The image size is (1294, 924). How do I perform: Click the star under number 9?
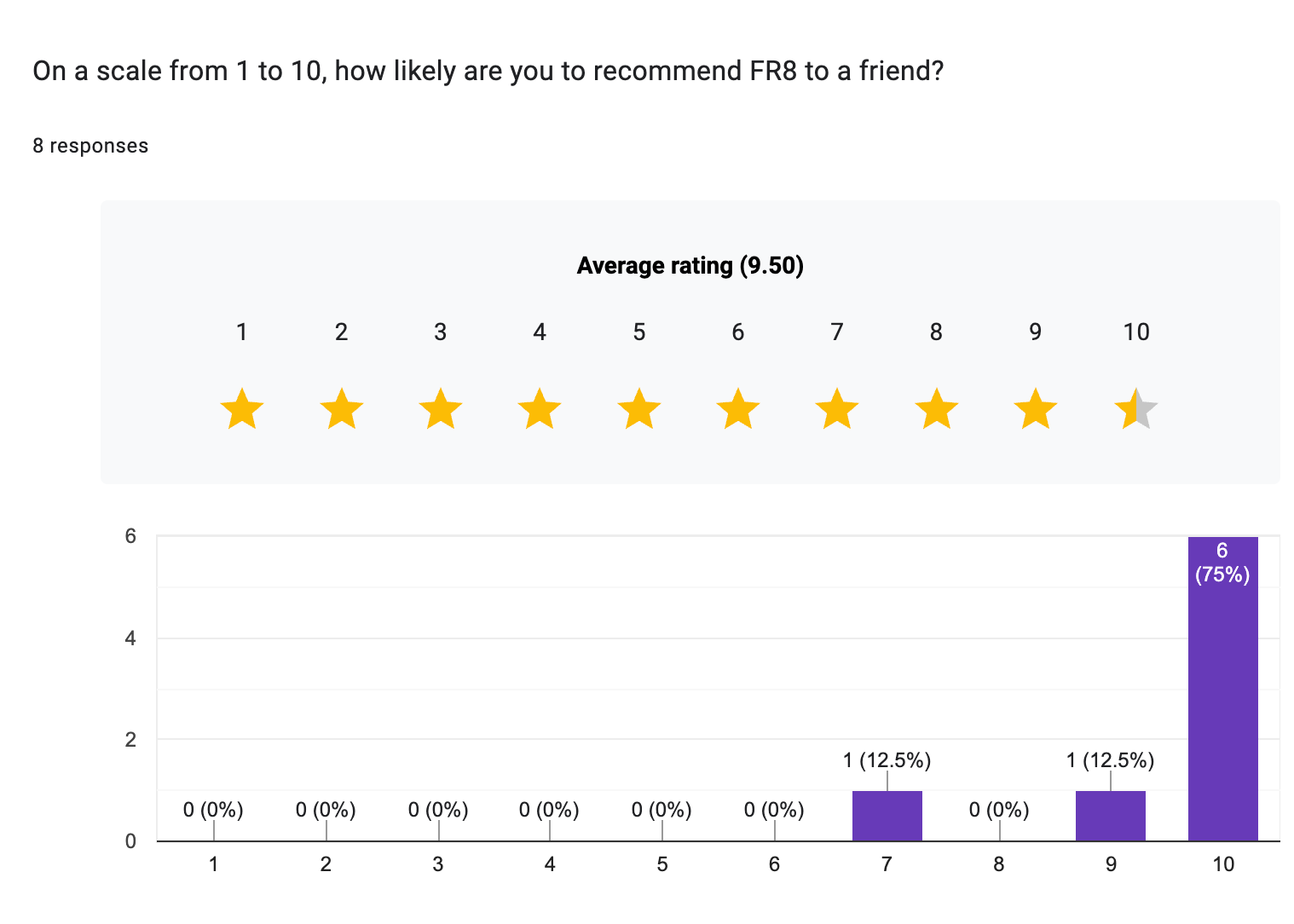(1036, 409)
